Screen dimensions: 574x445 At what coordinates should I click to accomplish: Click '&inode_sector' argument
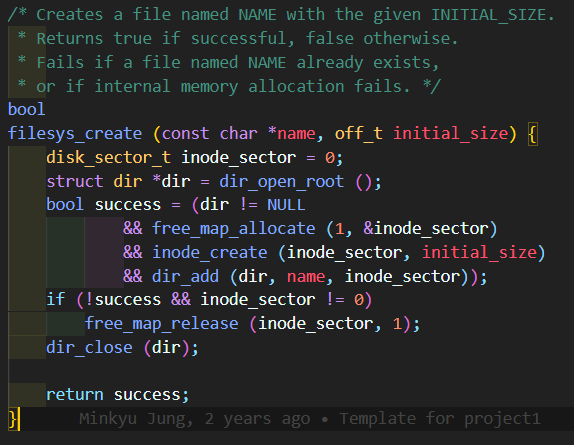[x=426, y=229]
